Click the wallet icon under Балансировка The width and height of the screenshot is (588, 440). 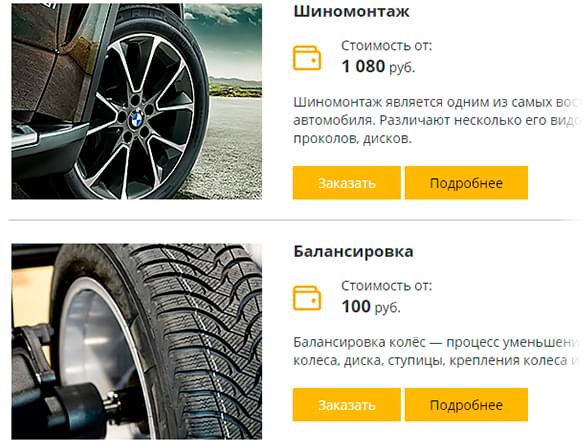tap(307, 298)
